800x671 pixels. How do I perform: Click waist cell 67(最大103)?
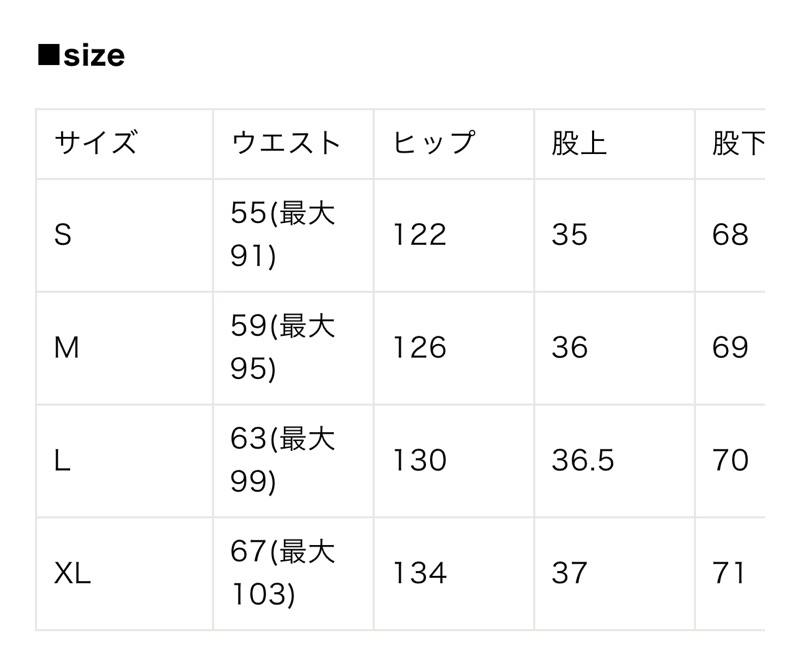[283, 574]
